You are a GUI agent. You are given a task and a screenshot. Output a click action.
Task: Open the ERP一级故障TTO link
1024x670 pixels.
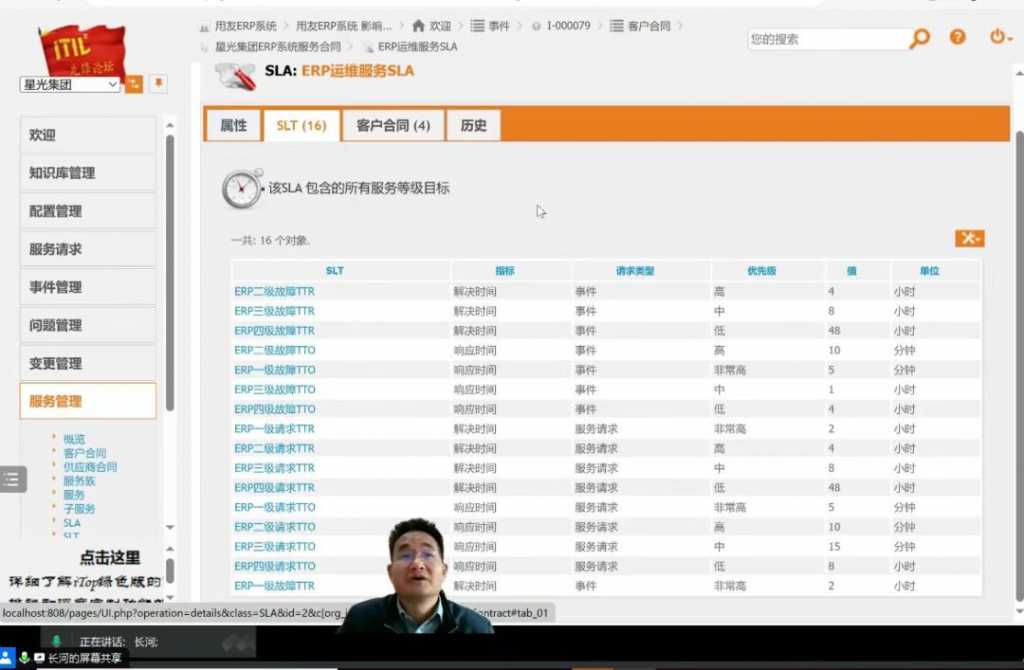click(274, 370)
